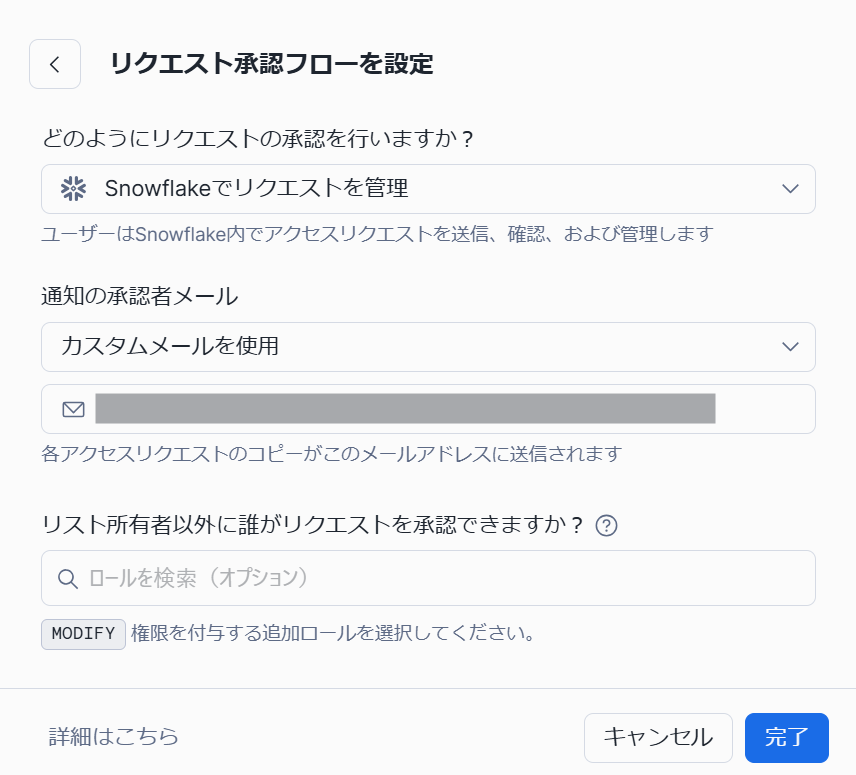Click the envelope mail icon

click(73, 409)
